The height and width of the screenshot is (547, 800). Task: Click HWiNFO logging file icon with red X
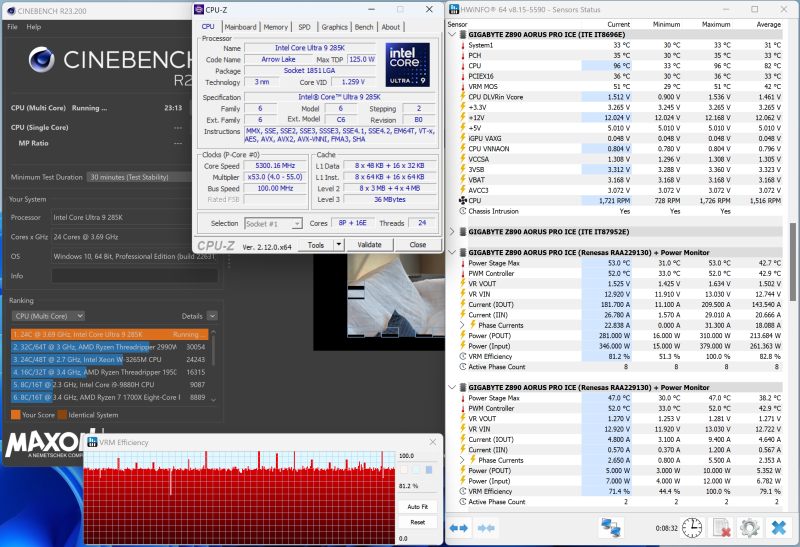(x=721, y=528)
